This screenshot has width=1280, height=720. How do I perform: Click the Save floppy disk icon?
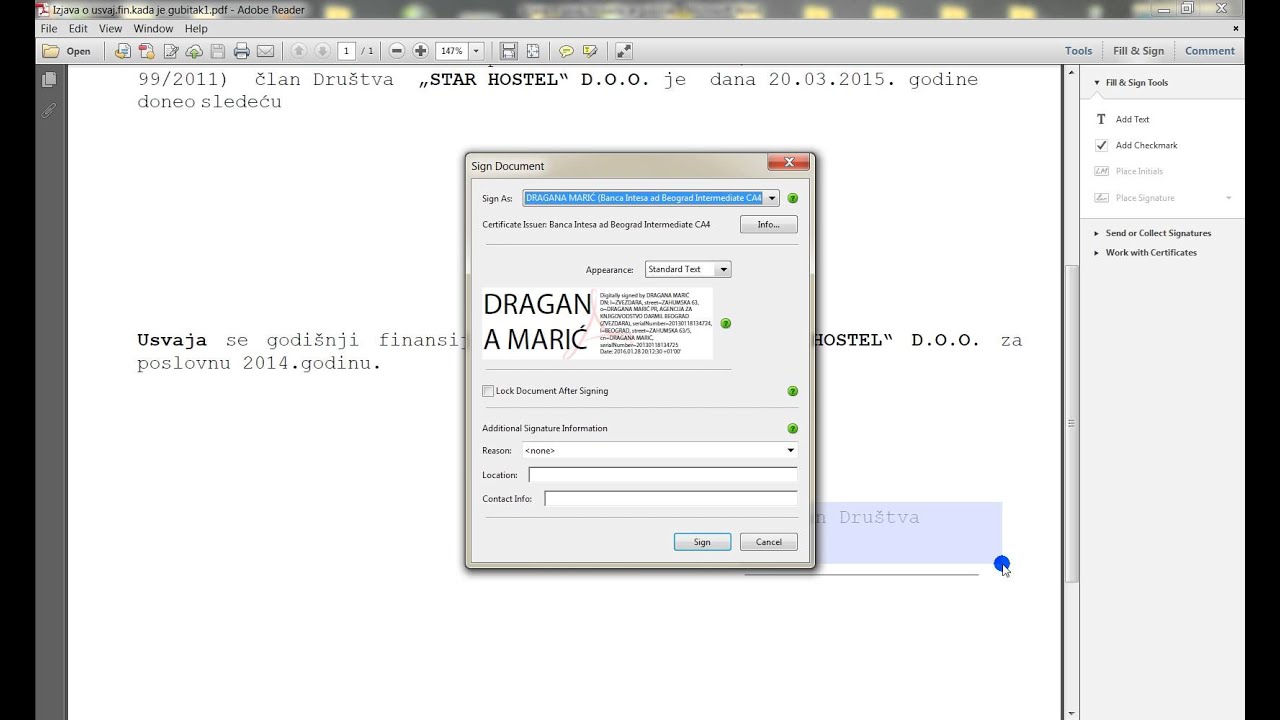[217, 51]
